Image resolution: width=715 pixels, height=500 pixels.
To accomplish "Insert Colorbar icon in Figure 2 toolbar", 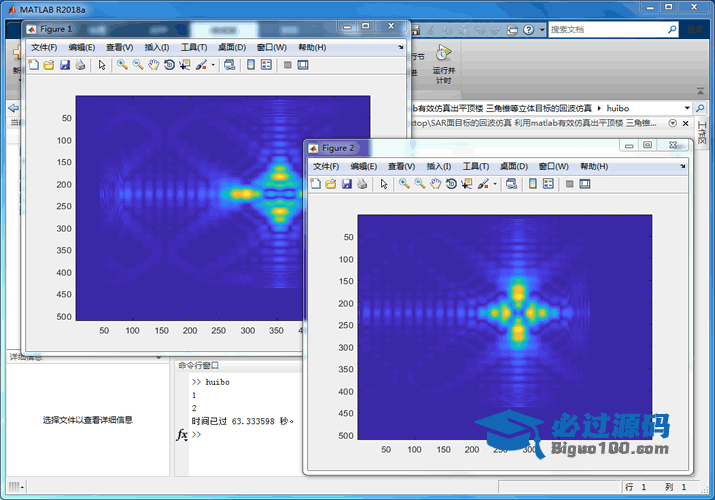I will click(x=533, y=184).
